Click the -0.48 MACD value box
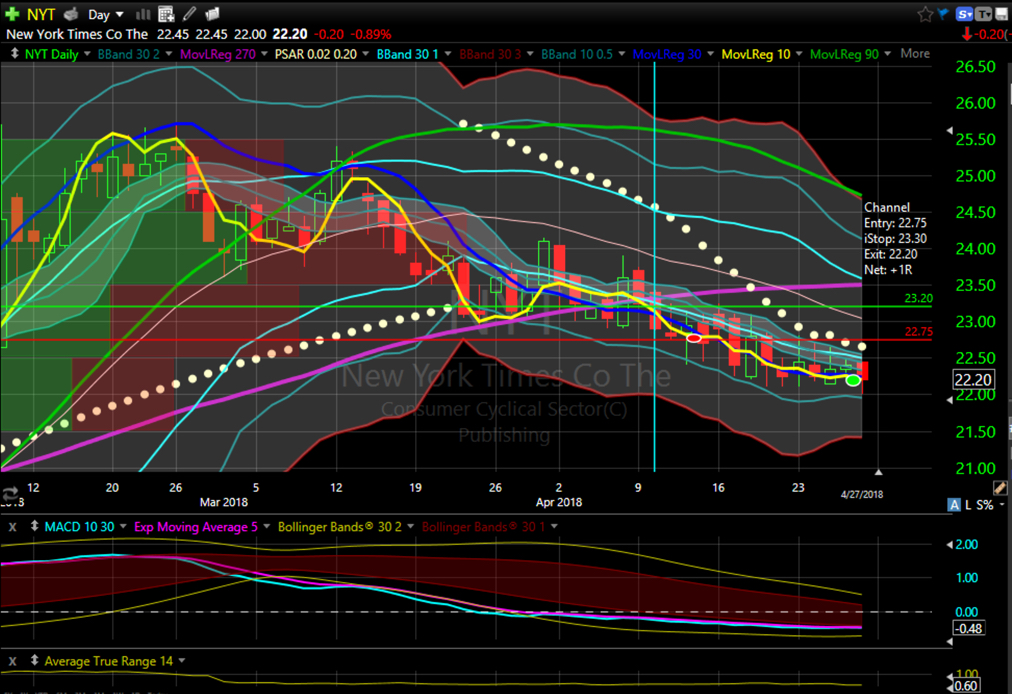This screenshot has width=1012, height=694. 969,628
